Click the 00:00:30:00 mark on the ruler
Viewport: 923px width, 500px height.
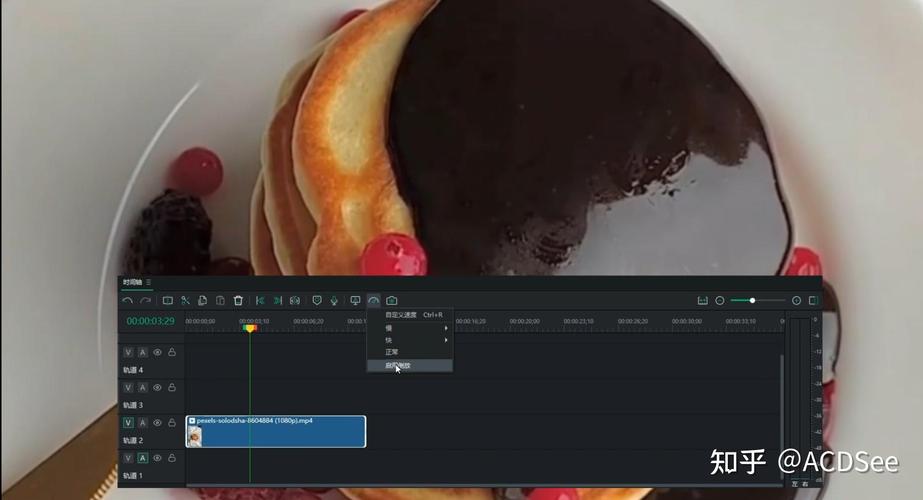tap(687, 322)
